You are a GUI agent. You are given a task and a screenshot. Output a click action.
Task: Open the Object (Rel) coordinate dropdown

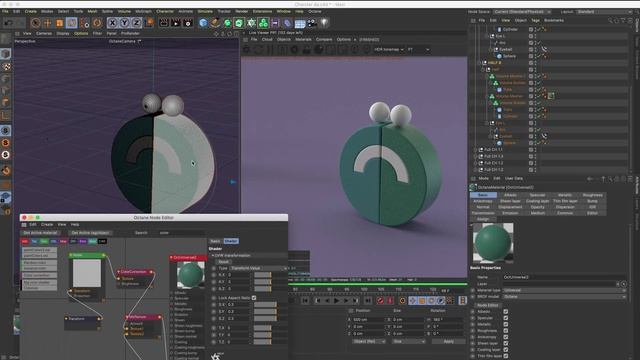369,341
